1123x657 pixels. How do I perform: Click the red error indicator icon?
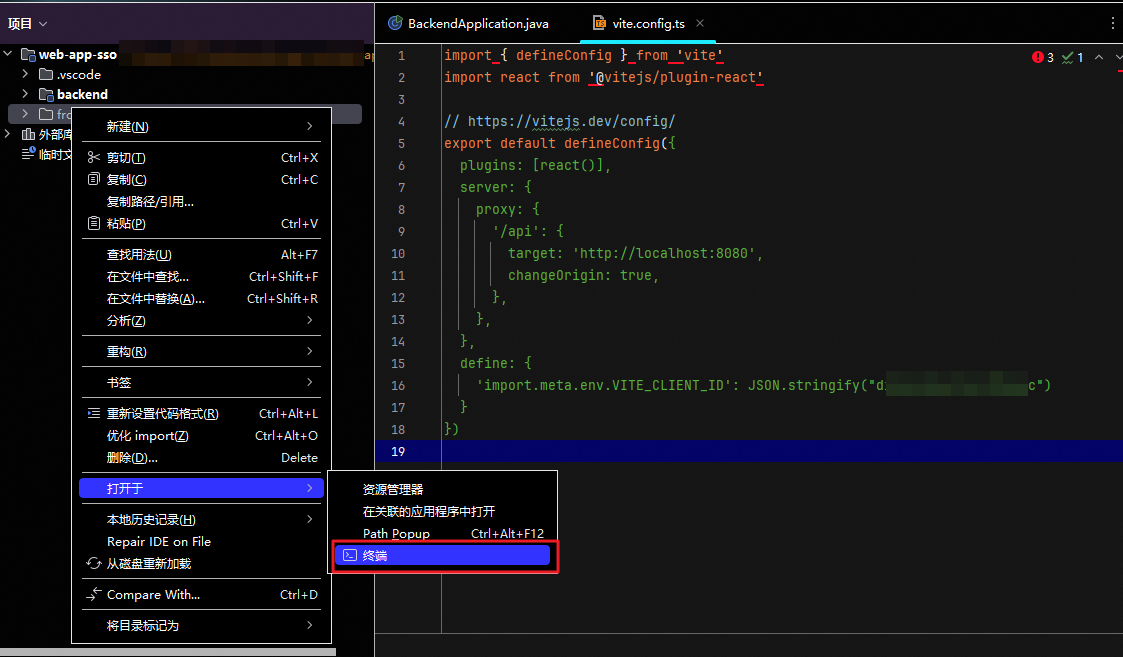(1037, 57)
